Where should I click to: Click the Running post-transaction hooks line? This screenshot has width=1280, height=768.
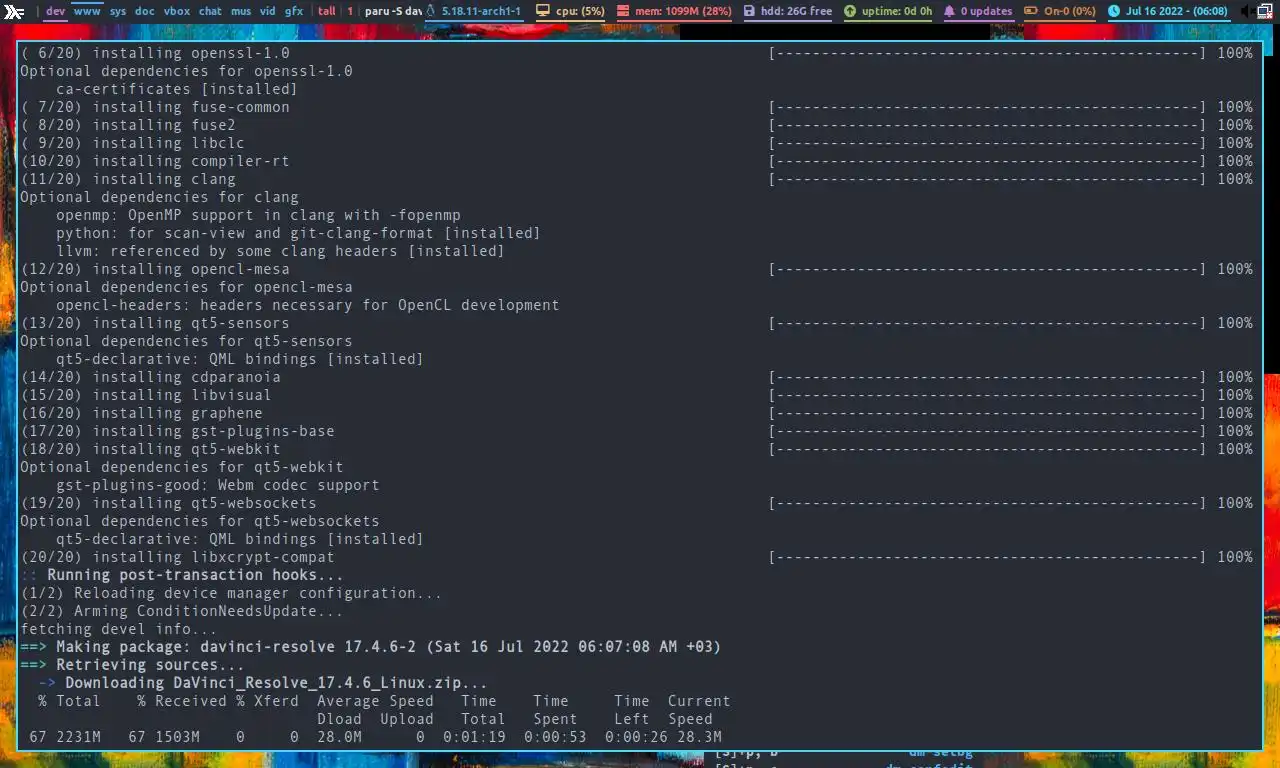[182, 575]
